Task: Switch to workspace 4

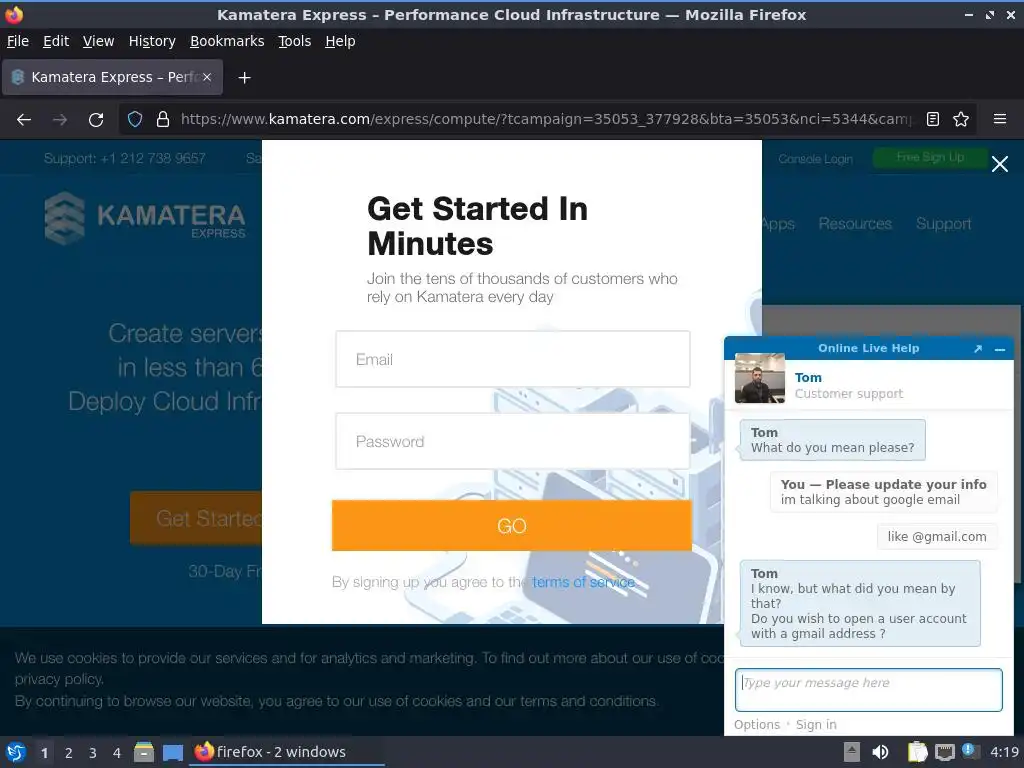Action: click(117, 753)
